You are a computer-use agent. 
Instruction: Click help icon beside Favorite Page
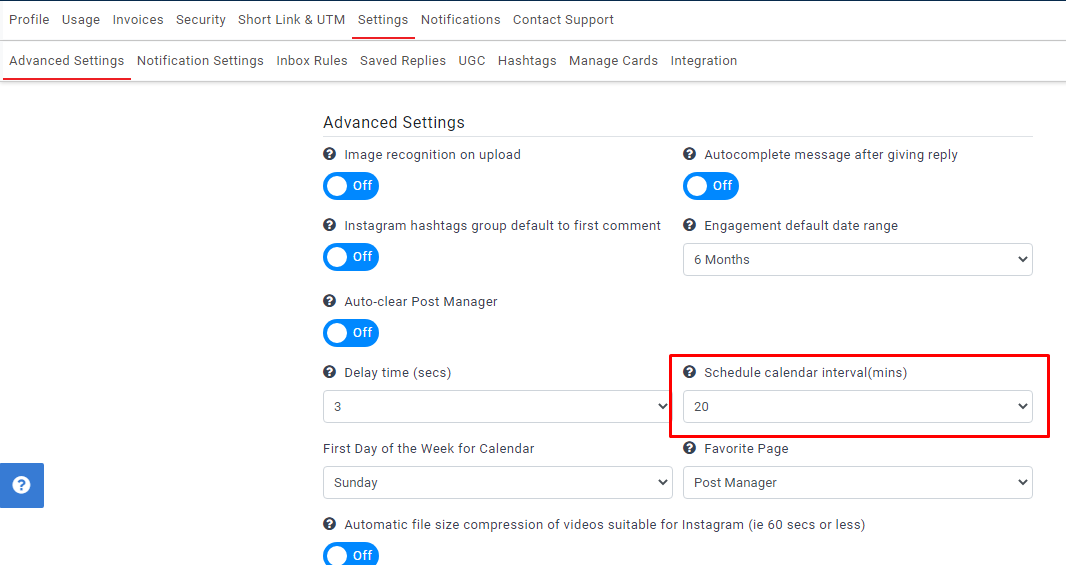tap(689, 449)
